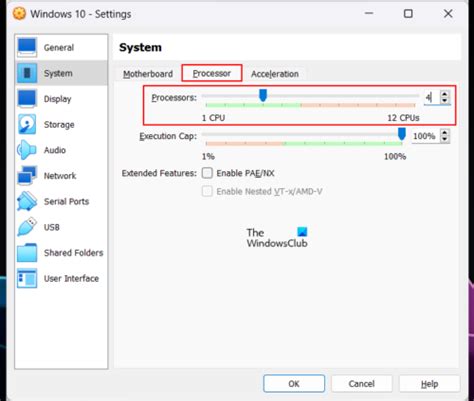The width and height of the screenshot is (474, 401).
Task: Toggle Enable Nested VT-x/AMD-V checkbox
Action: coord(207,191)
